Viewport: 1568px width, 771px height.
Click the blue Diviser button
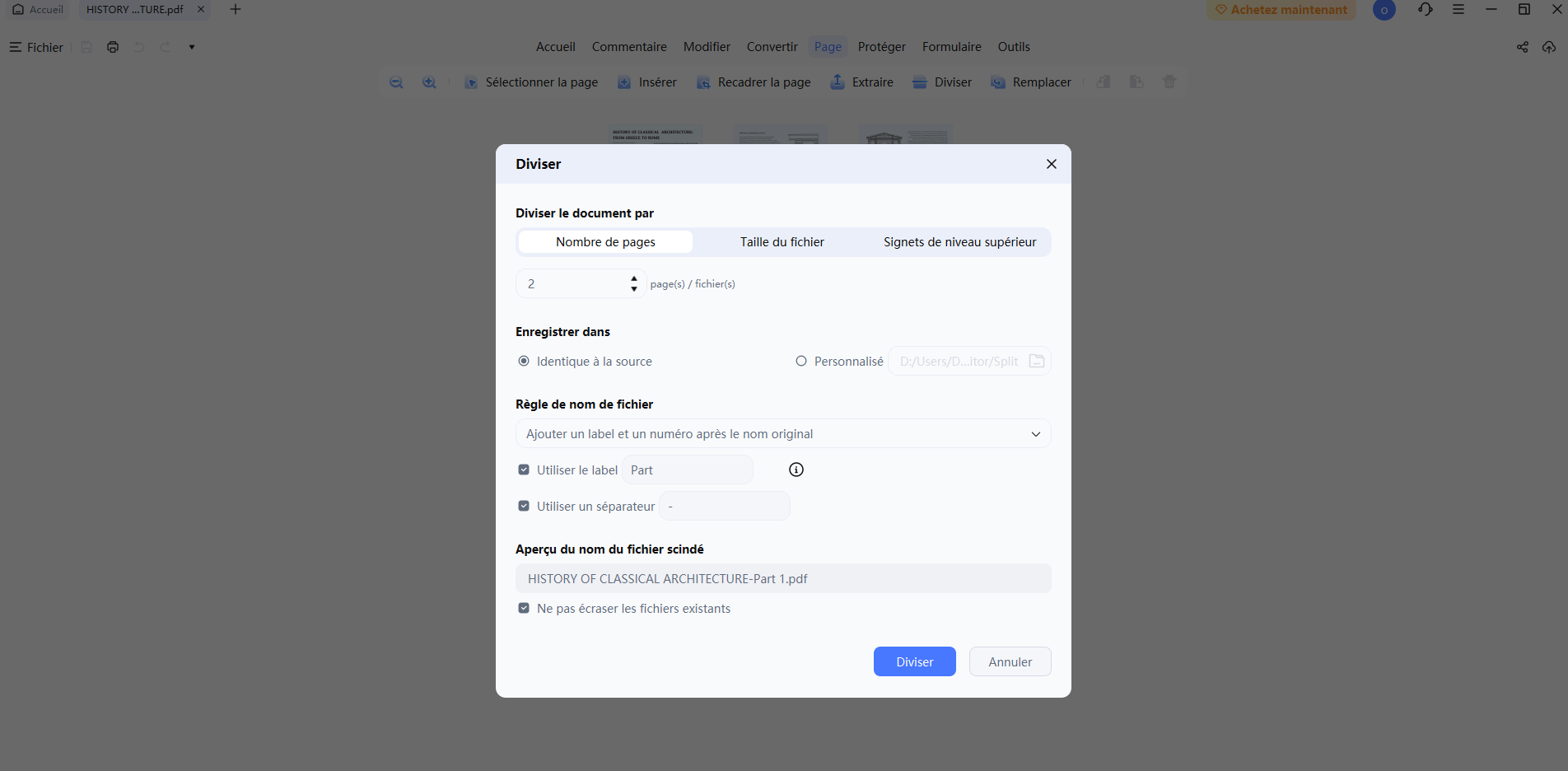tap(915, 661)
